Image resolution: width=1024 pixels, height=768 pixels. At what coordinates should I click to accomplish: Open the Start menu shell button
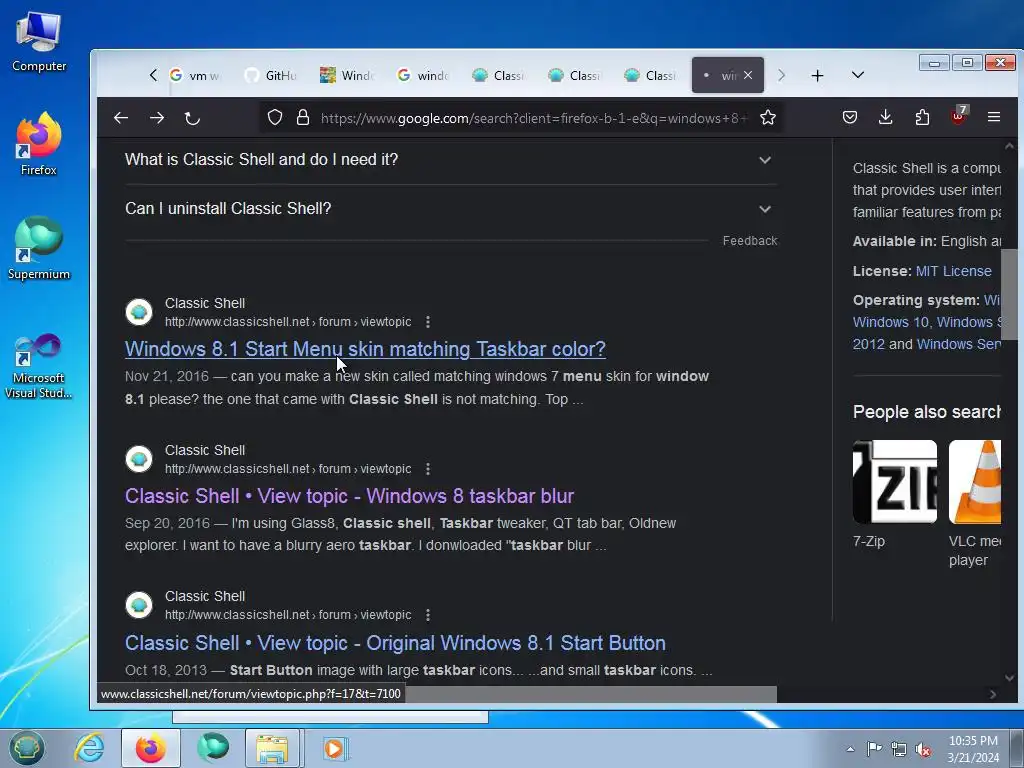pyautogui.click(x=26, y=748)
